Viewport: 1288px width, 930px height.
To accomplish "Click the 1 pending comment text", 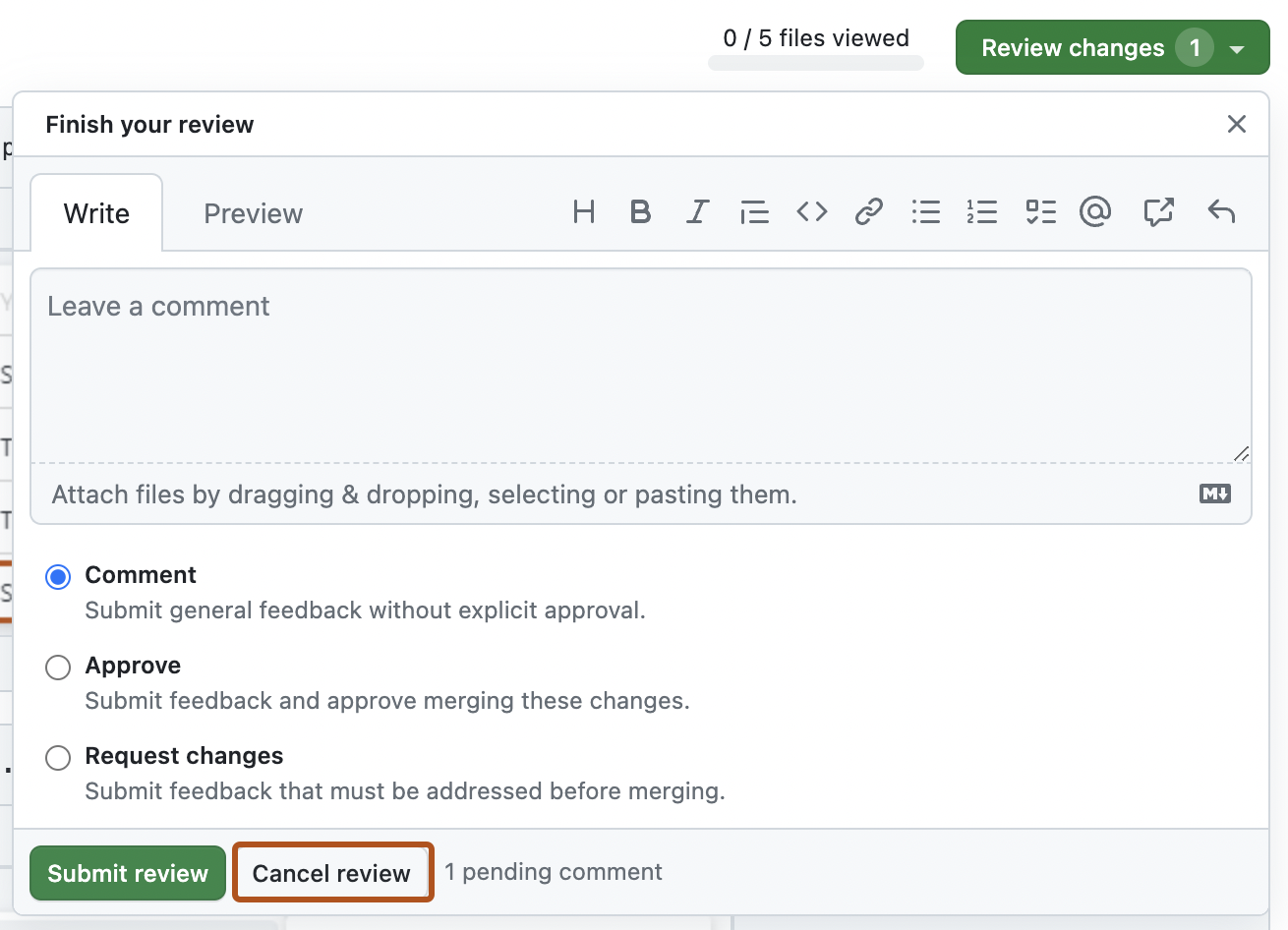I will click(x=554, y=872).
